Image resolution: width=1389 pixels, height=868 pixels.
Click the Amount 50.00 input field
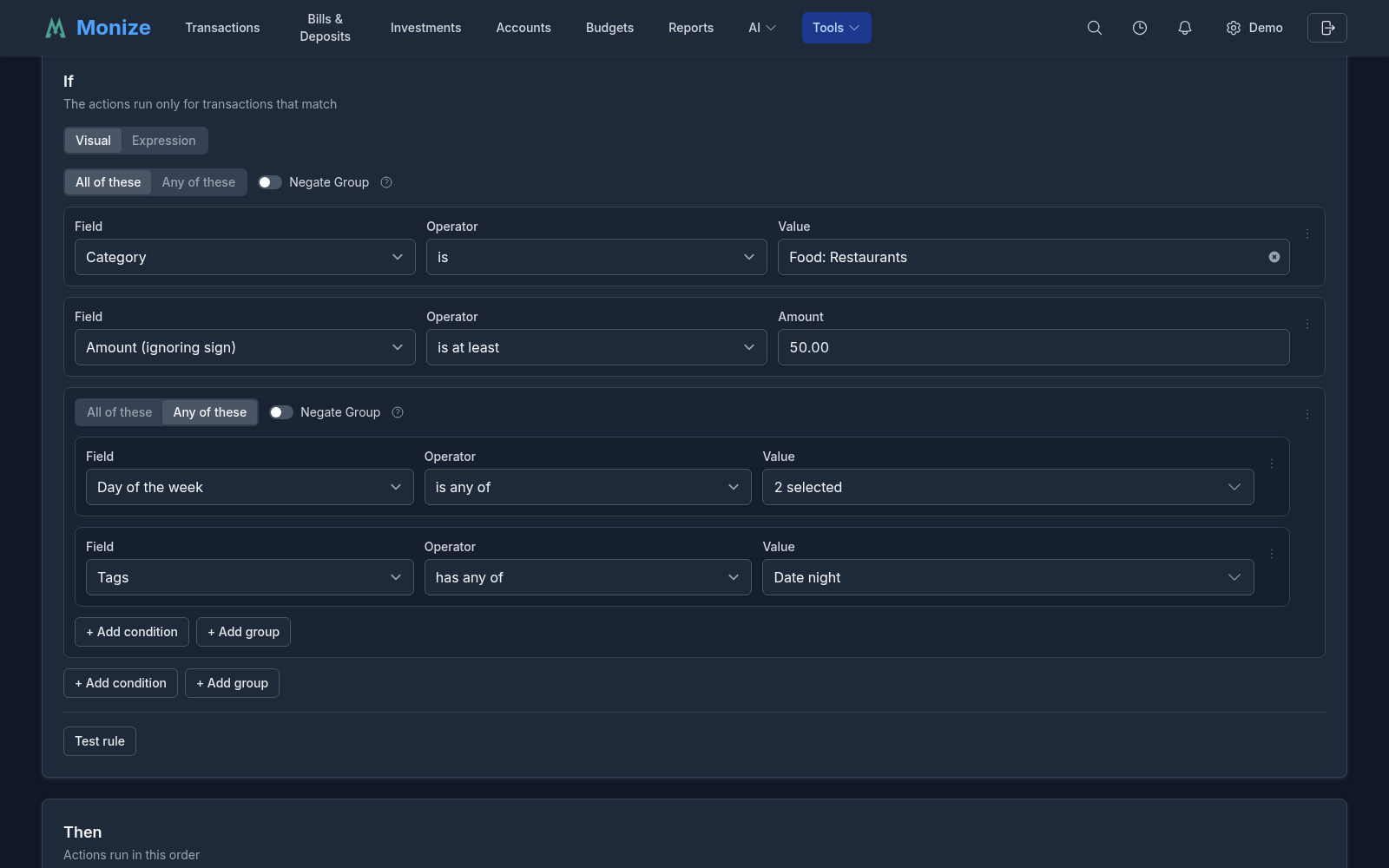(1033, 347)
